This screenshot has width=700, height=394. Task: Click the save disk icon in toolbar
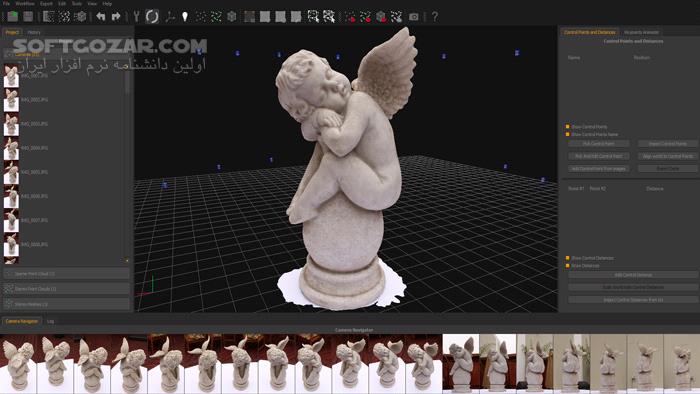coord(28,17)
